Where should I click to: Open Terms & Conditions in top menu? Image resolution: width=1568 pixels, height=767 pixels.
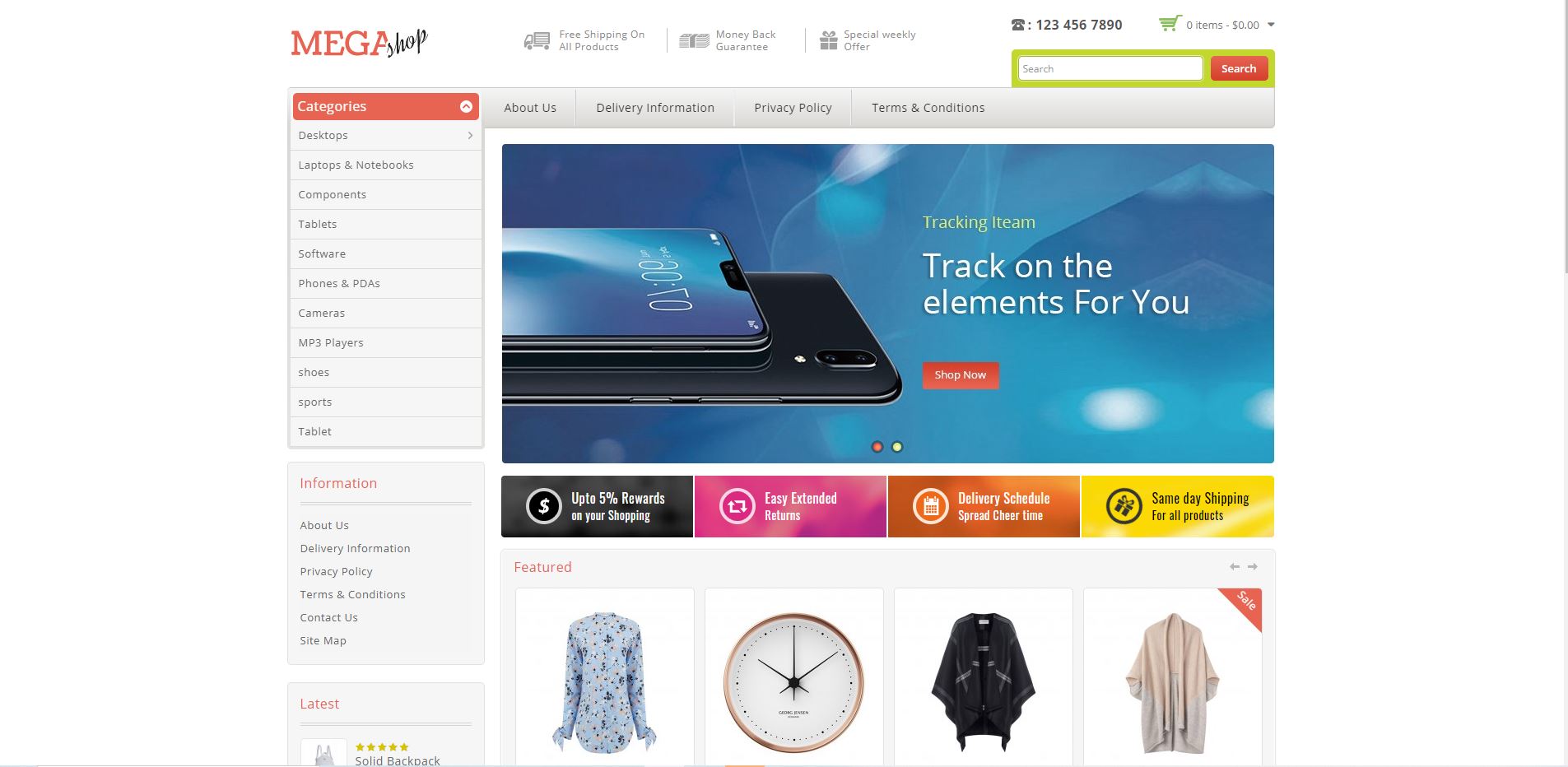point(928,108)
